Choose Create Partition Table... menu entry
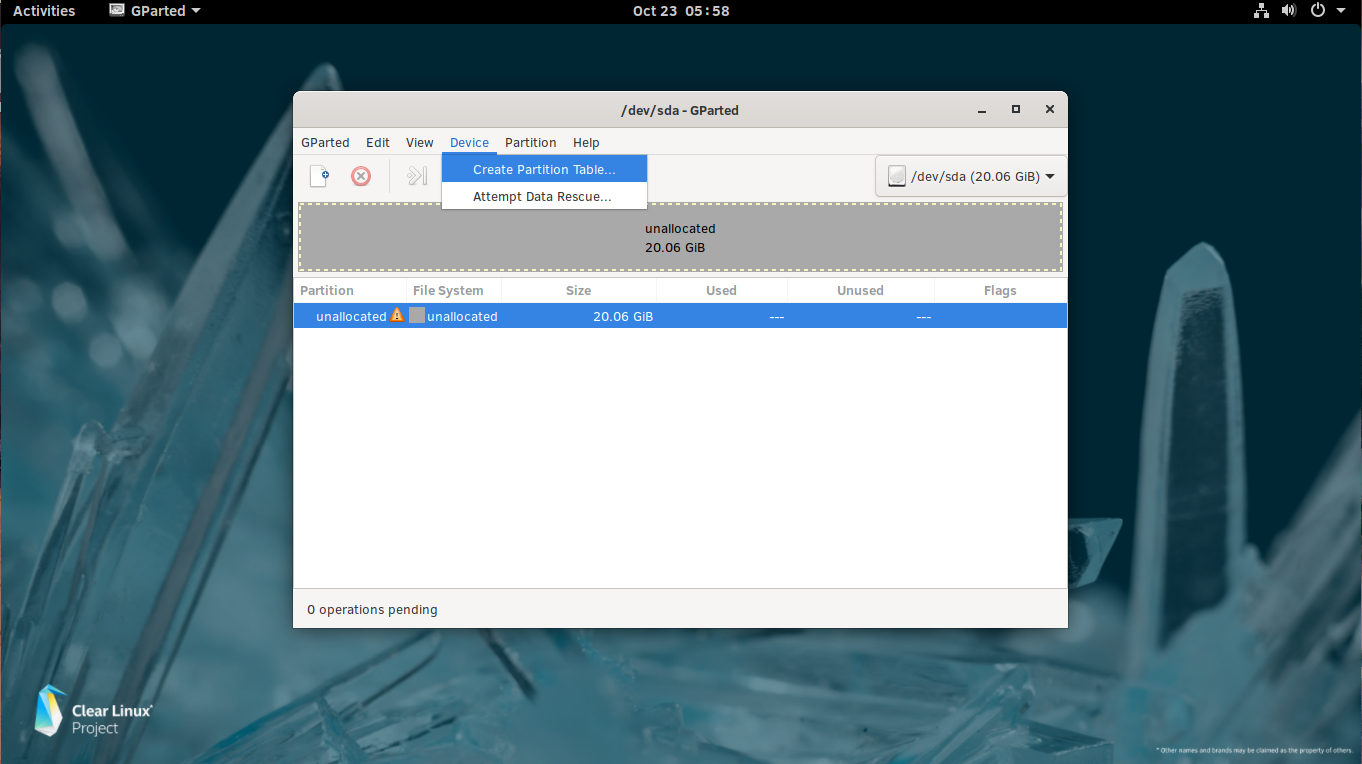This screenshot has width=1362, height=764. coord(544,169)
